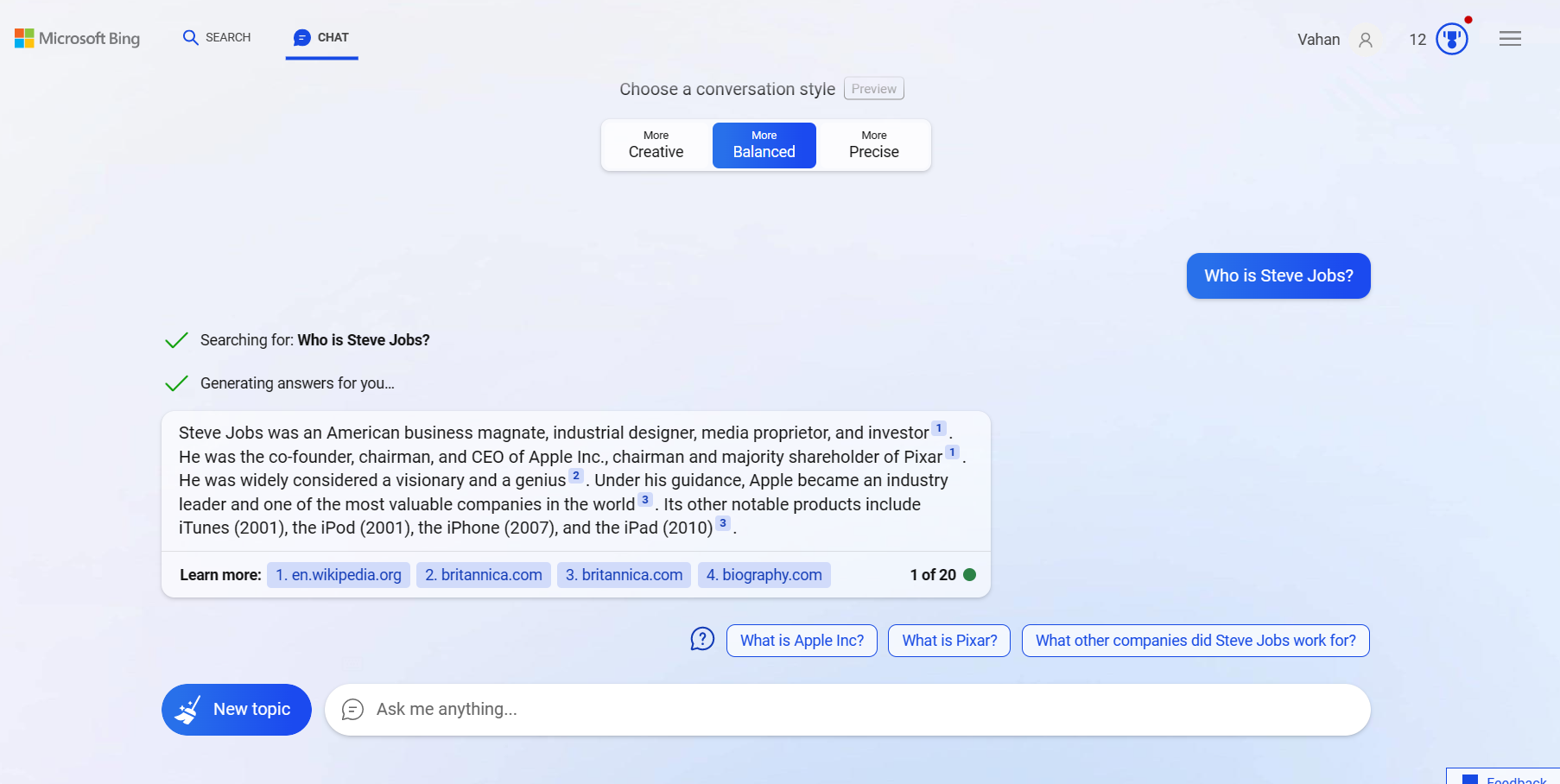The height and width of the screenshot is (784, 1560).
Task: Click the Microsoft Rewards trophy icon
Action: tap(1452, 39)
